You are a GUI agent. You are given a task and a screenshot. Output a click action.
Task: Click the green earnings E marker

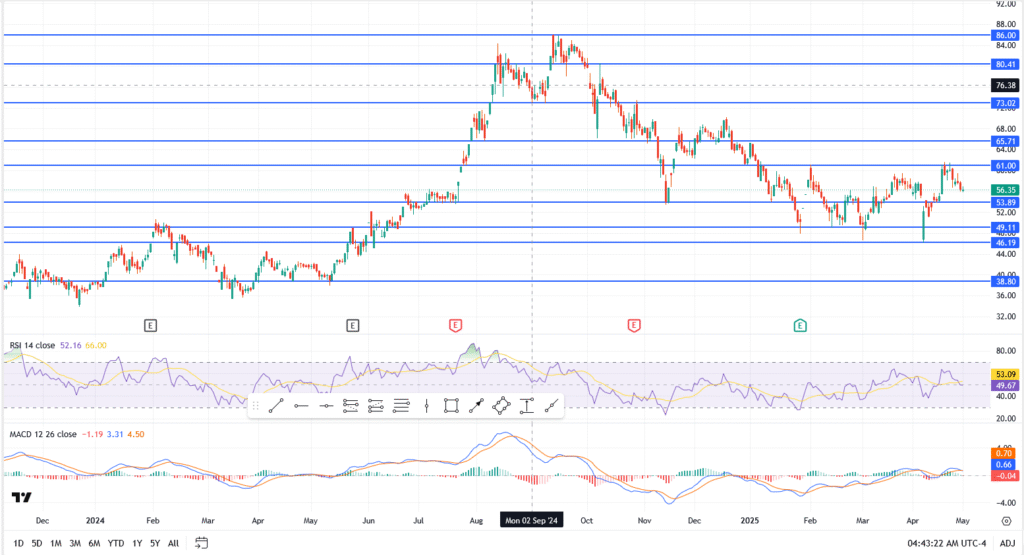coord(800,325)
